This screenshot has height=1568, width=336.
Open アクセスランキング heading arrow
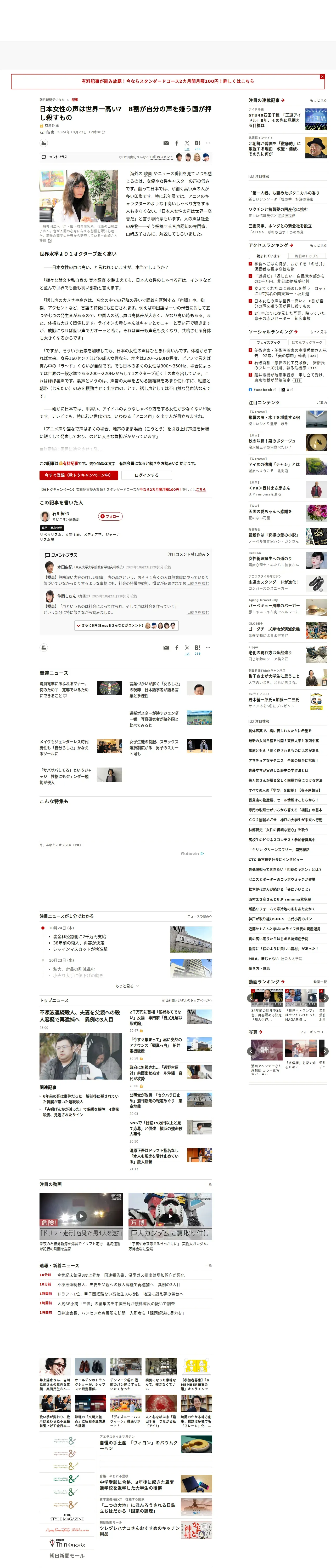click(x=292, y=245)
